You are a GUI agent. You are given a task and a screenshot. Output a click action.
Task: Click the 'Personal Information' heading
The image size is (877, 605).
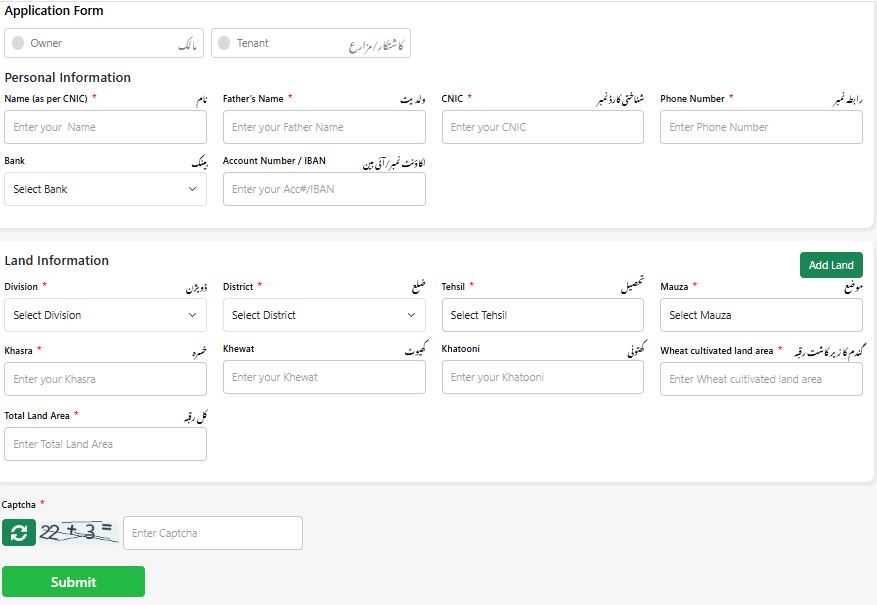click(68, 77)
